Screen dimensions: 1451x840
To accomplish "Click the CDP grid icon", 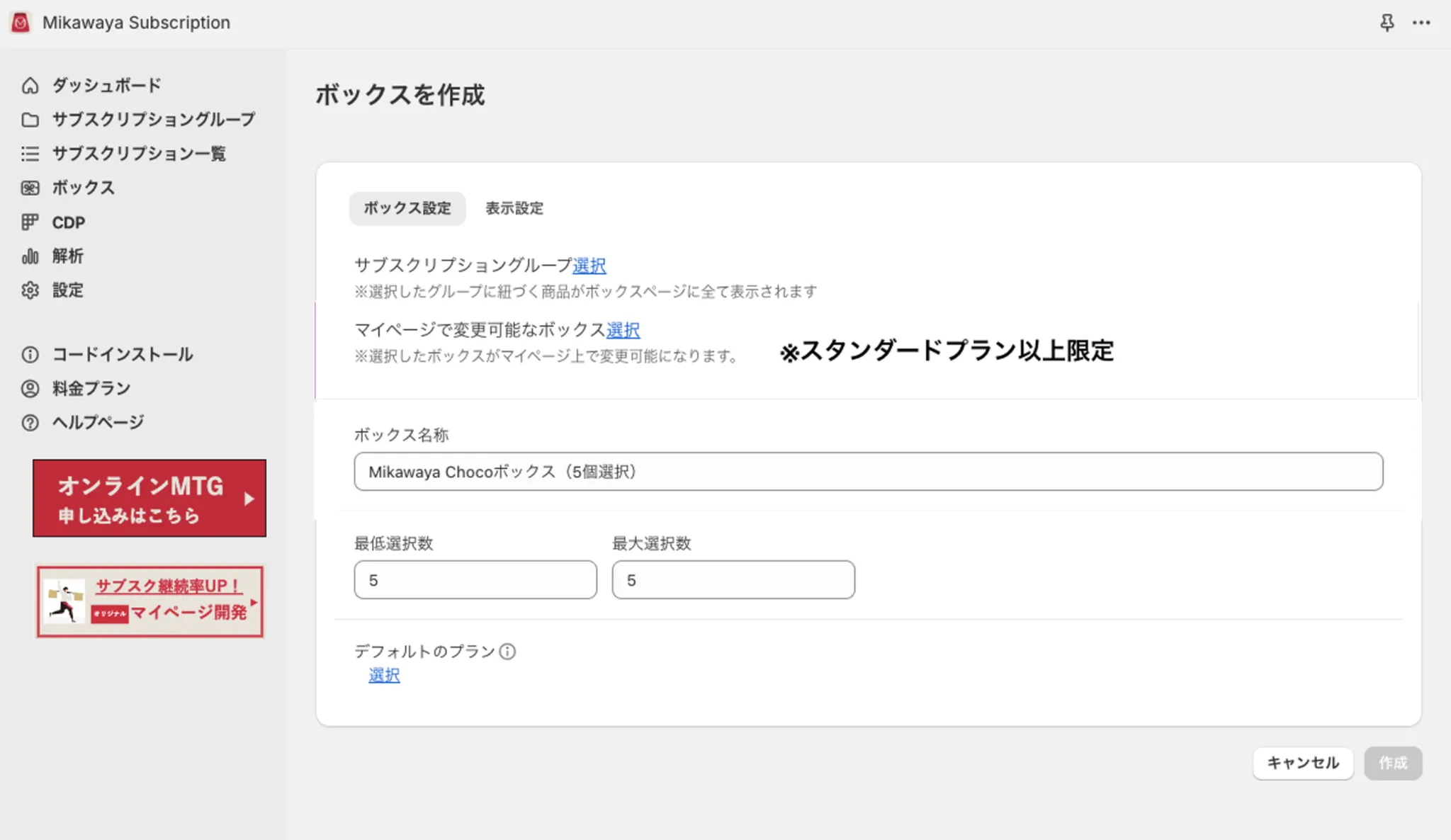I will coord(30,222).
